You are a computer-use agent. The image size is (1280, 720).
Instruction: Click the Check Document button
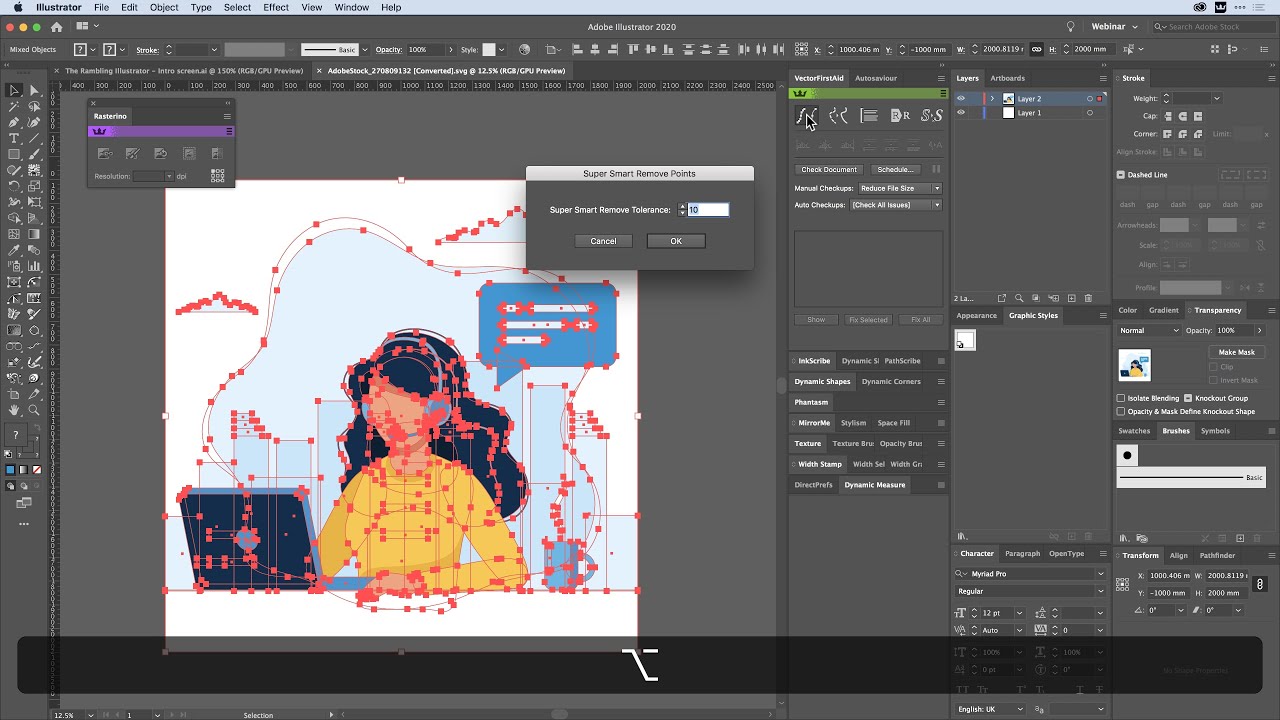pyautogui.click(x=829, y=169)
